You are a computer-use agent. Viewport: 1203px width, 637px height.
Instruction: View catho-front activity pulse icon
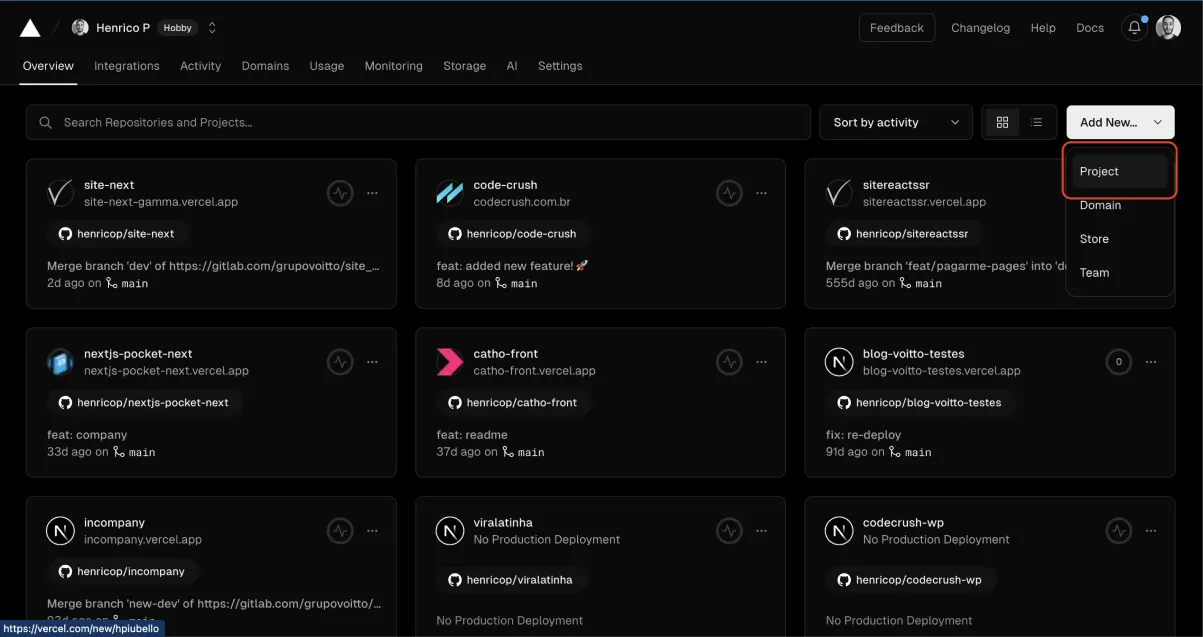[729, 362]
